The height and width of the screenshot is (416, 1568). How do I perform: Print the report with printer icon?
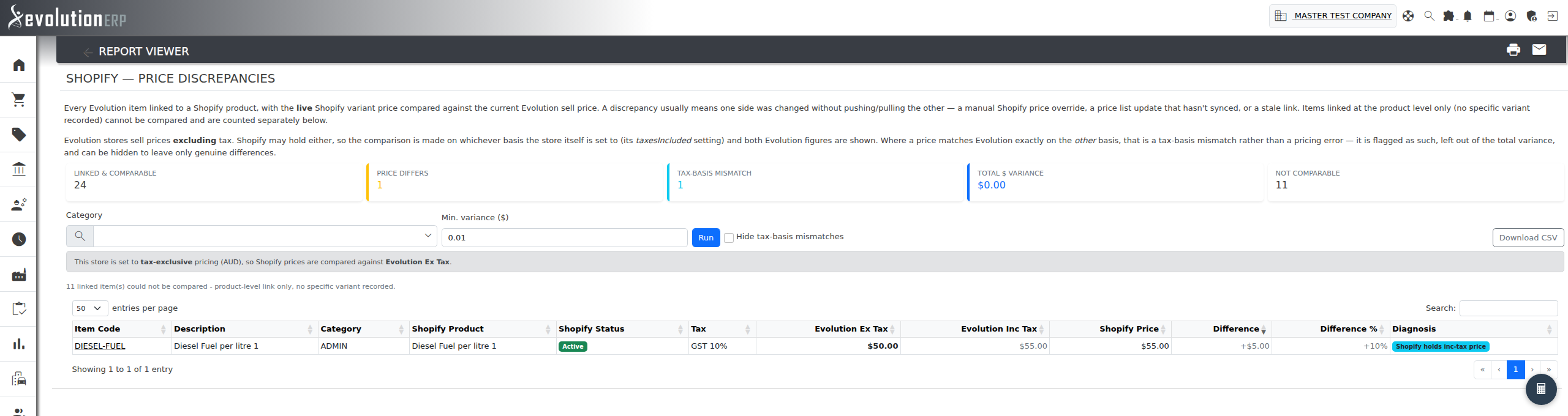click(x=1513, y=50)
